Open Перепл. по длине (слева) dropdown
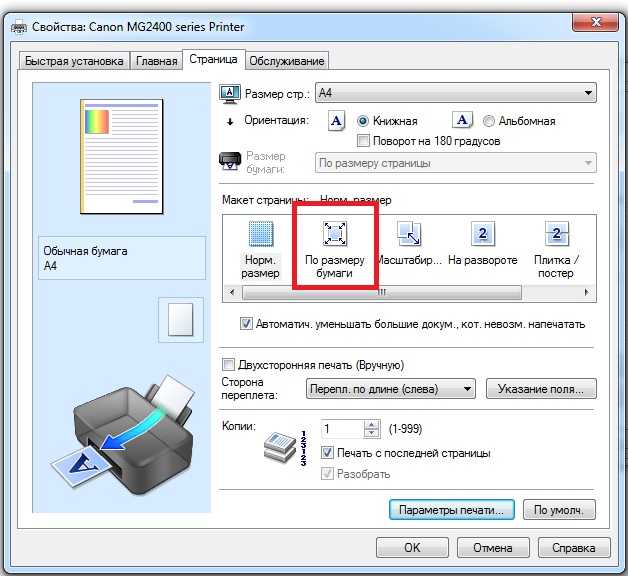Screen dimensions: 628x576 pos(391,389)
